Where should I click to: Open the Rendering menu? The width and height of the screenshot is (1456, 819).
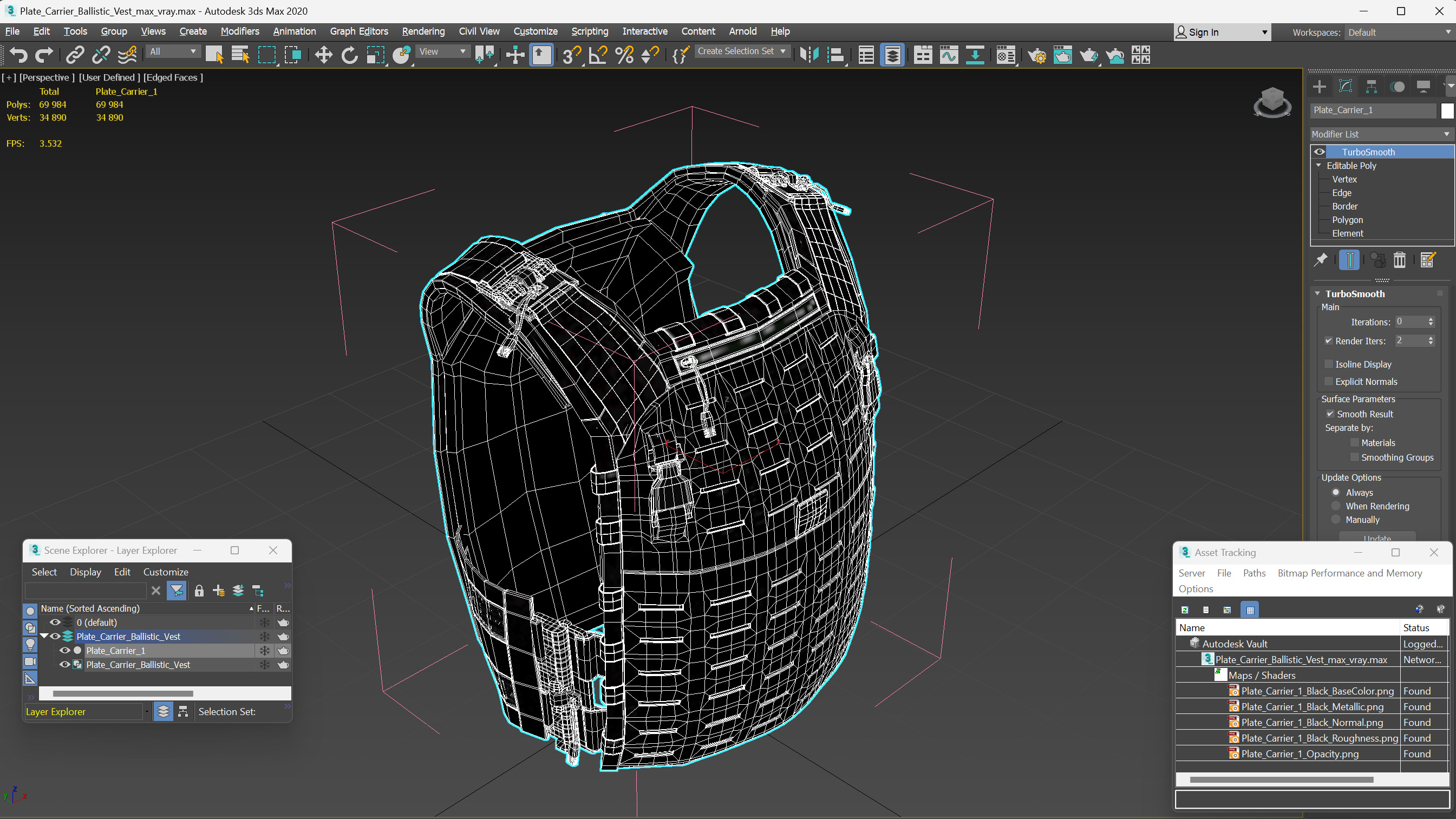tap(423, 31)
